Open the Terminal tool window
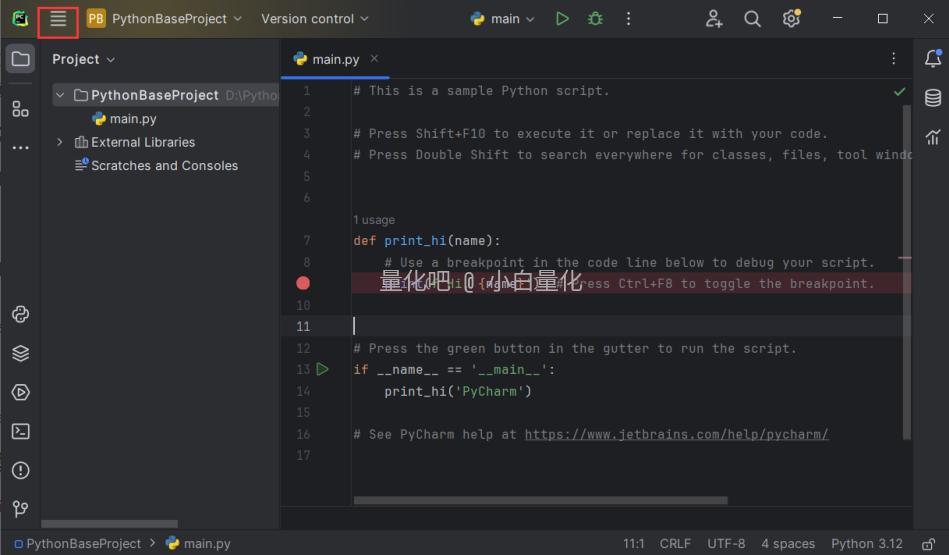Viewport: 949px width, 555px height. [x=21, y=432]
